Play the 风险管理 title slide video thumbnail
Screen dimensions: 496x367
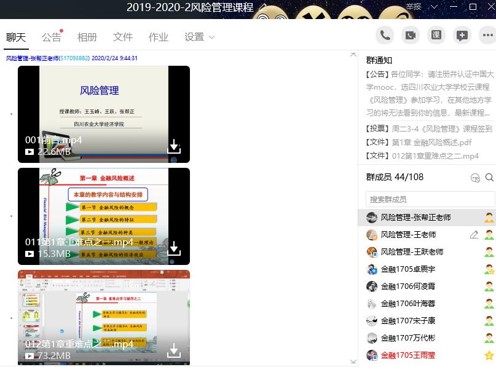(104, 114)
